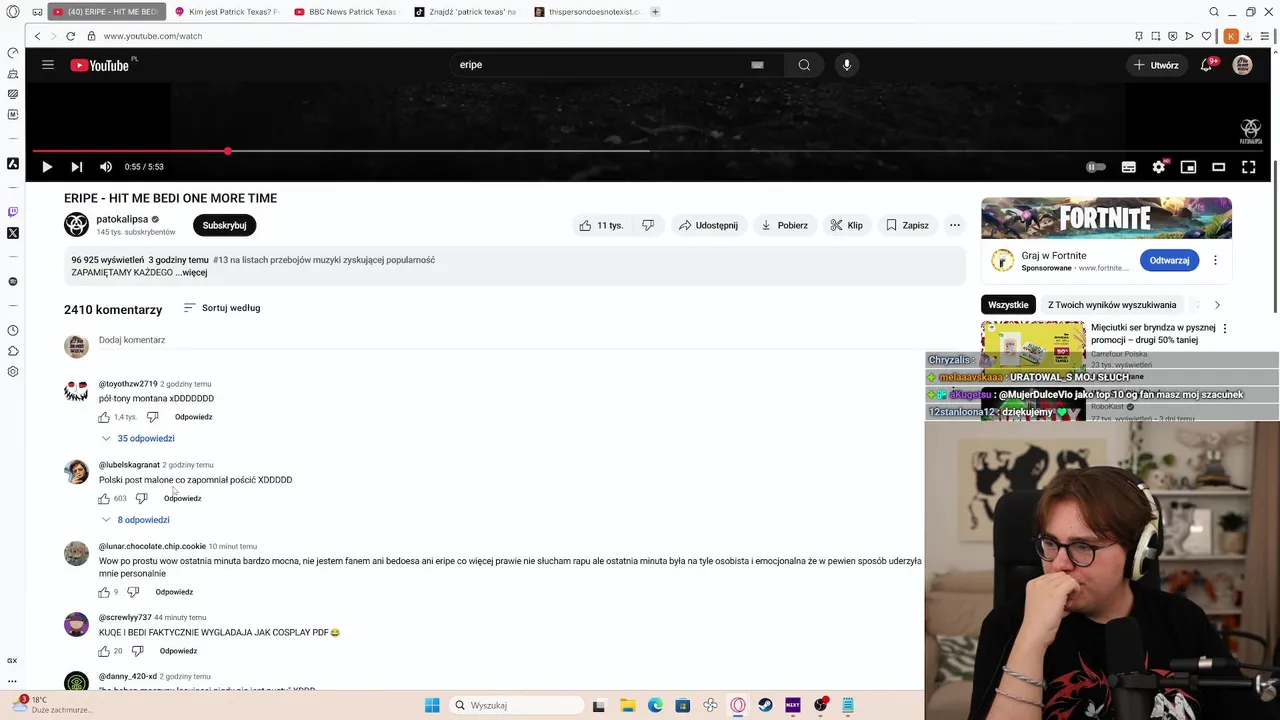
Task: Expand the 35 odpowiedzi replies
Action: (x=138, y=438)
